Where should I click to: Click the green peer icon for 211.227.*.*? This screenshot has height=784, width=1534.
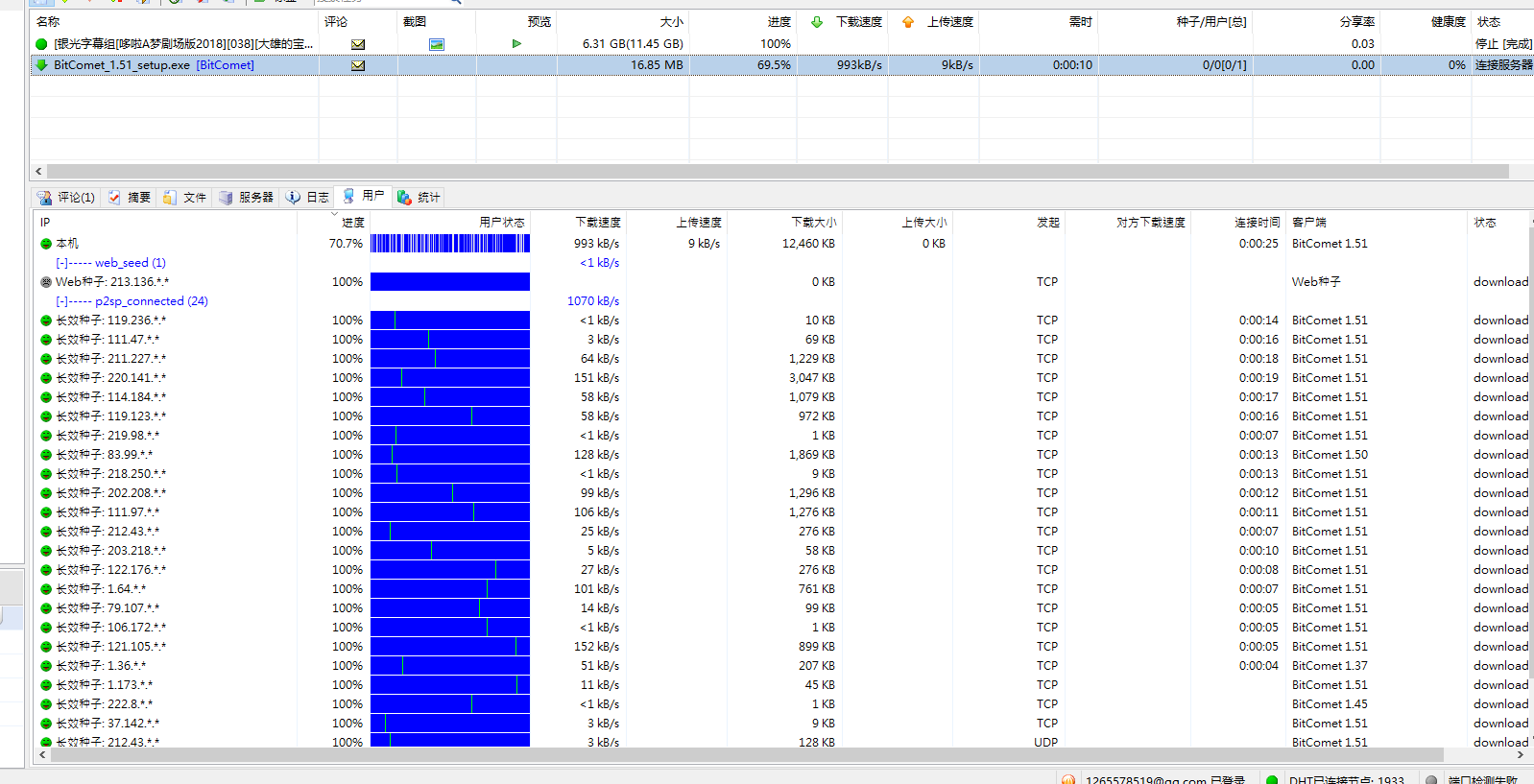46,359
